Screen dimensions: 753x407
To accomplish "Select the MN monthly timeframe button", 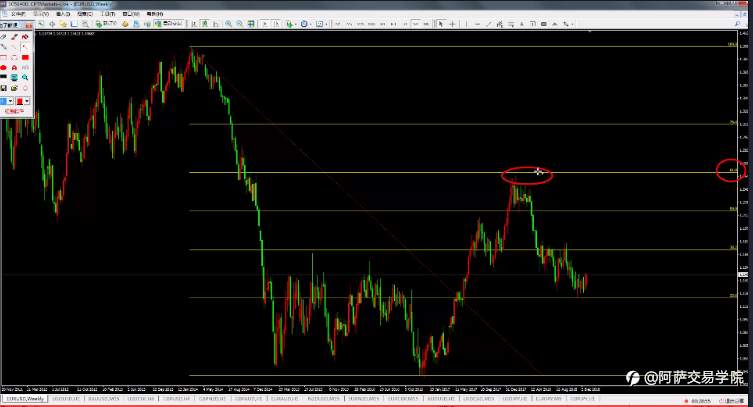I will [426, 24].
